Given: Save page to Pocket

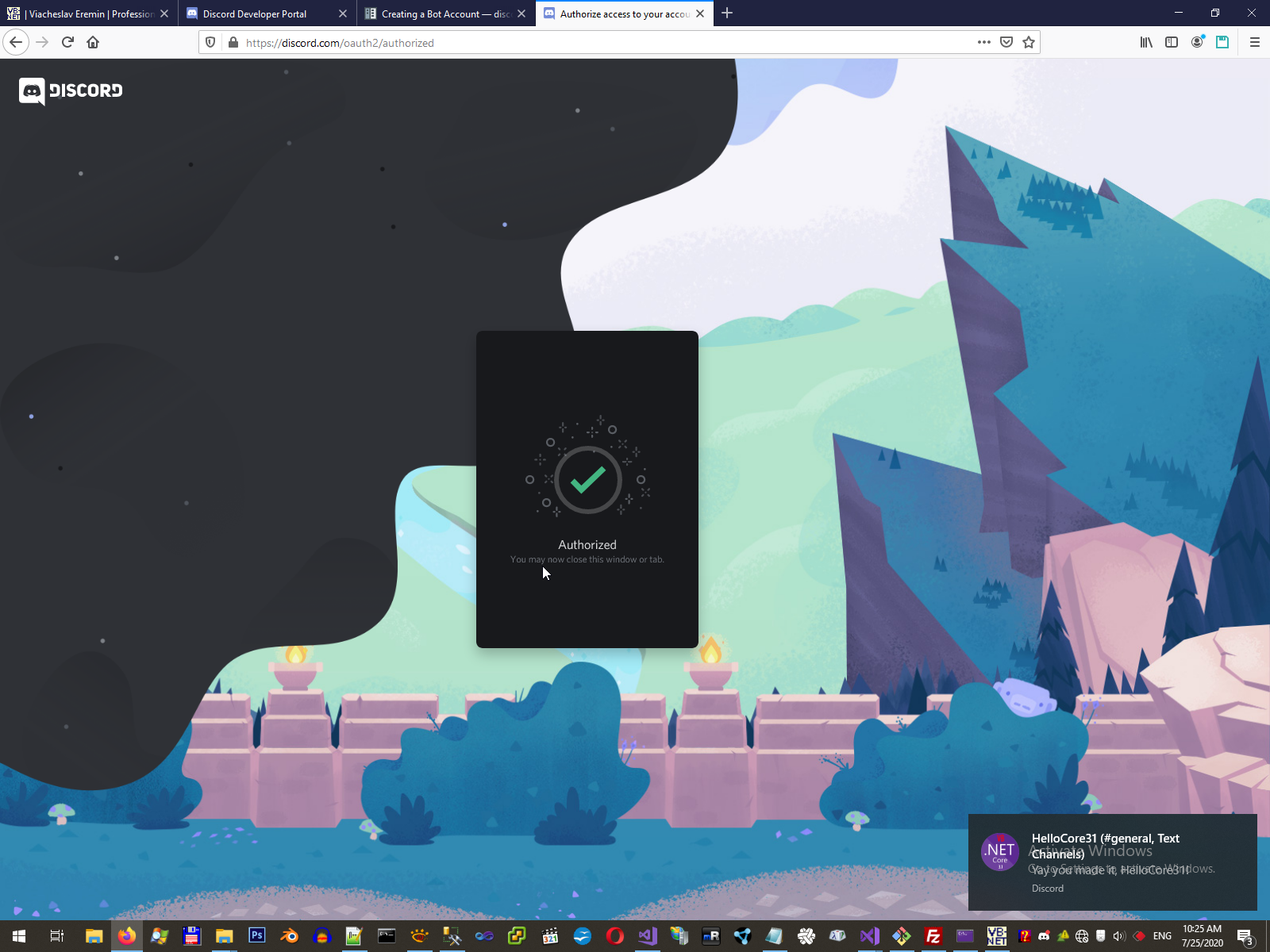Looking at the screenshot, I should pyautogui.click(x=1006, y=42).
